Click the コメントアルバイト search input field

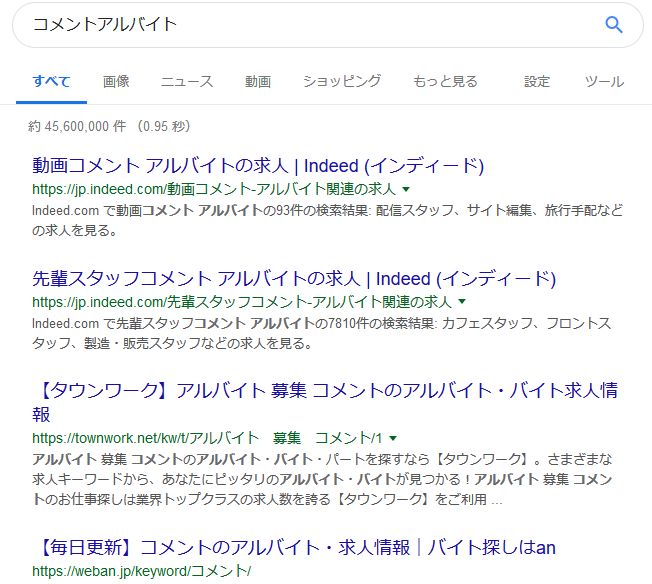300,25
